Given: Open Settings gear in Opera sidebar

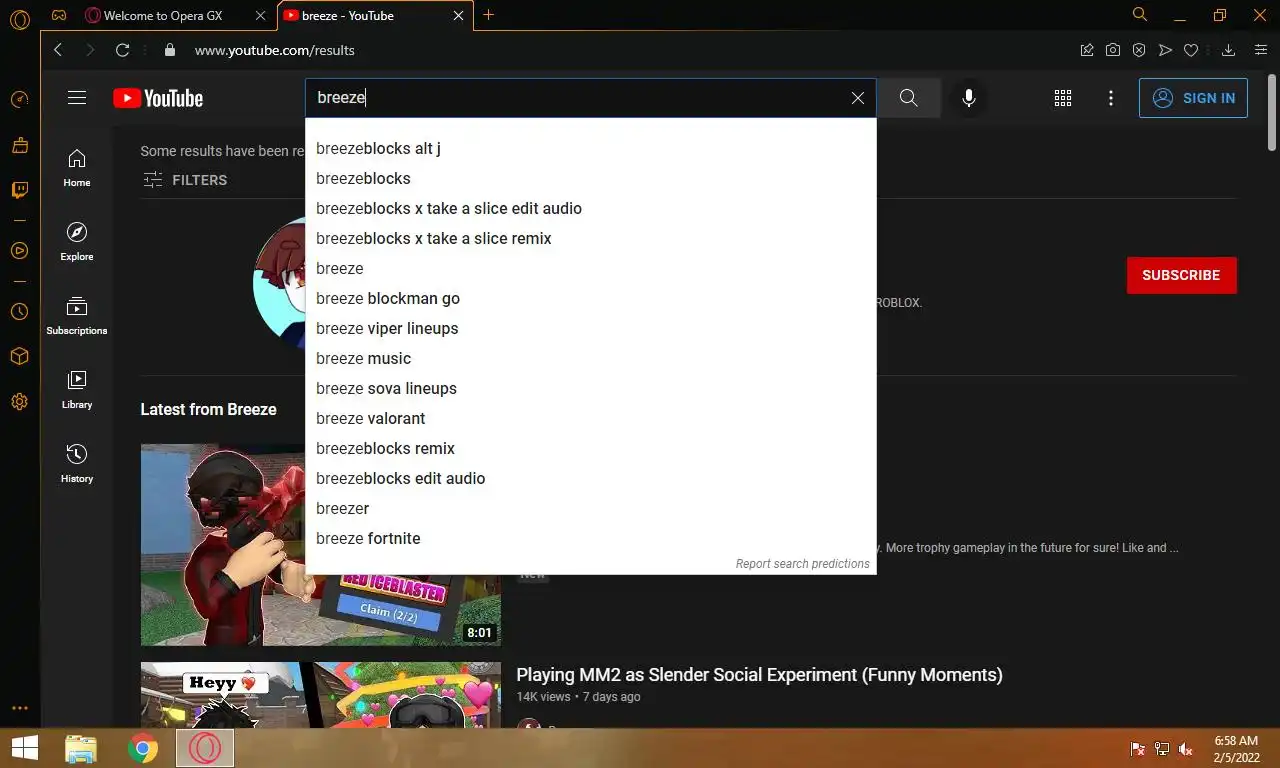Looking at the screenshot, I should coord(19,402).
